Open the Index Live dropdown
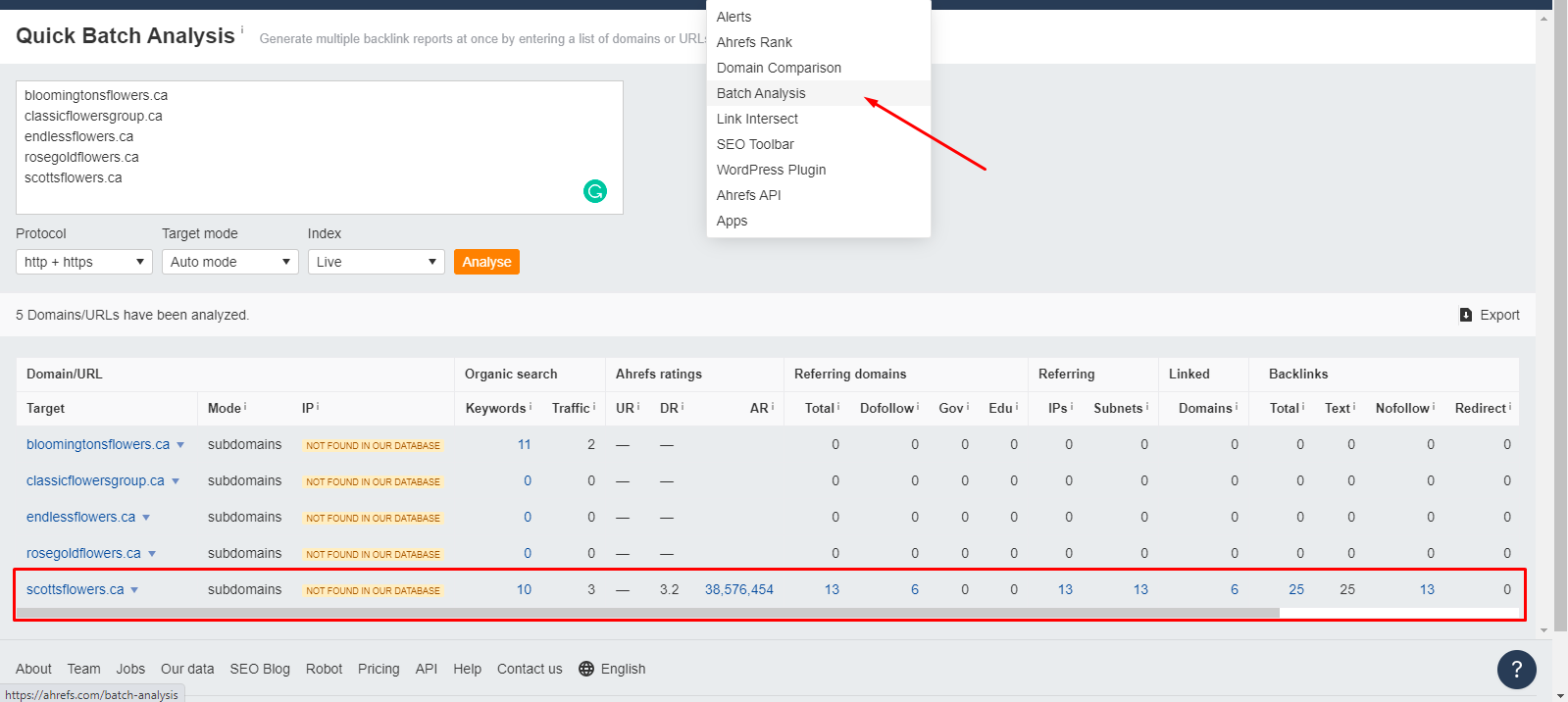Screen dimensions: 1568x702 377,262
